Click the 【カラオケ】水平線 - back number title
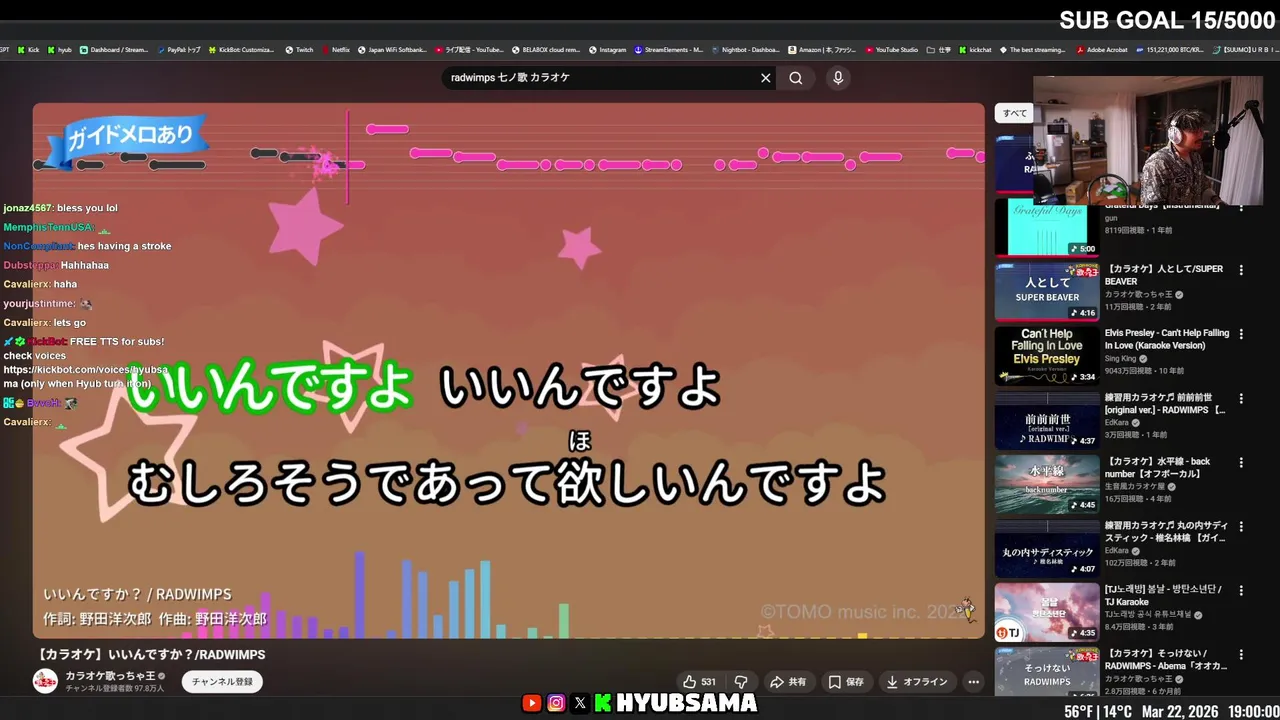 1158,468
